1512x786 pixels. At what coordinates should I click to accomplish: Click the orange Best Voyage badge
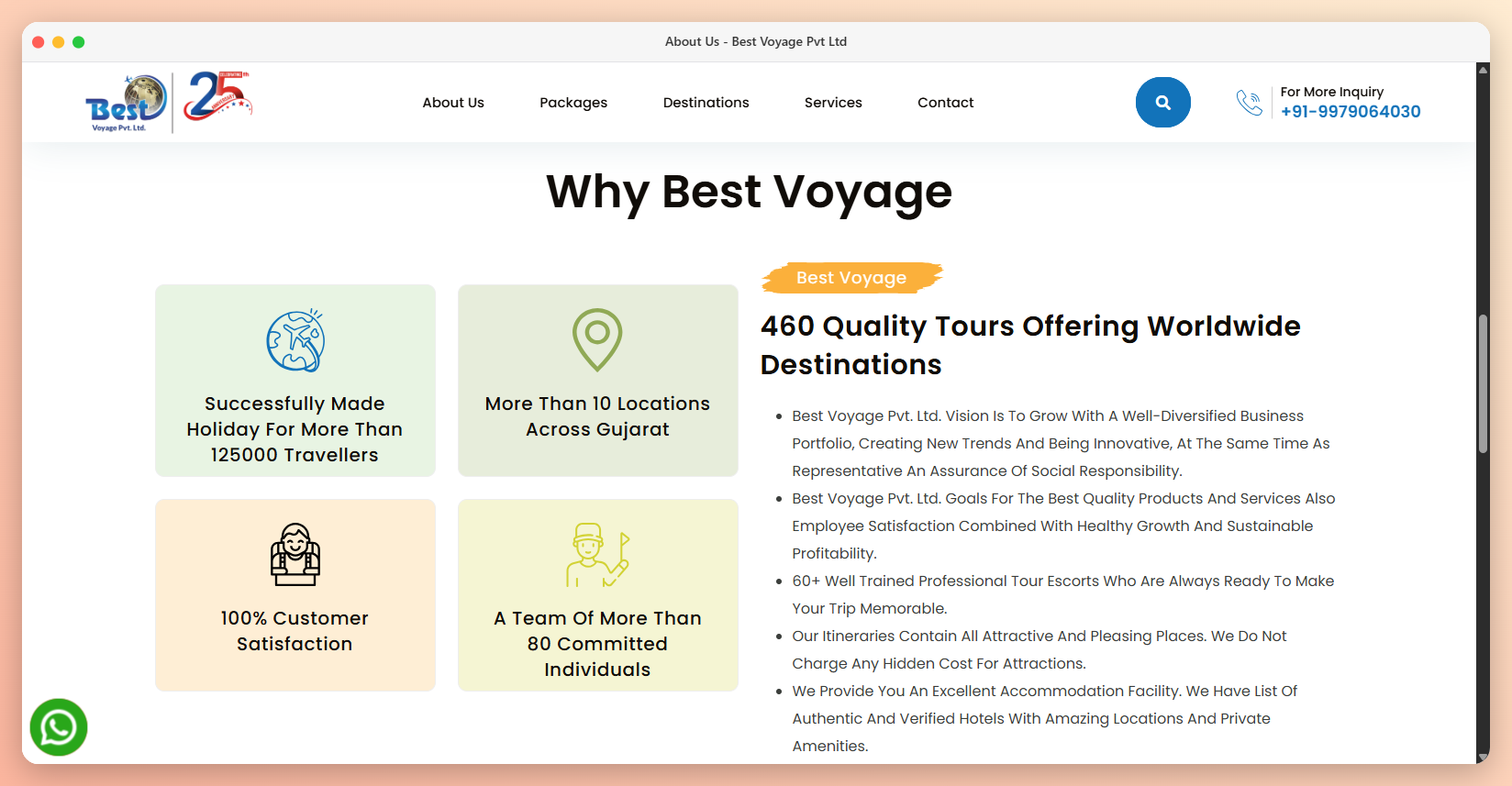[851, 278]
